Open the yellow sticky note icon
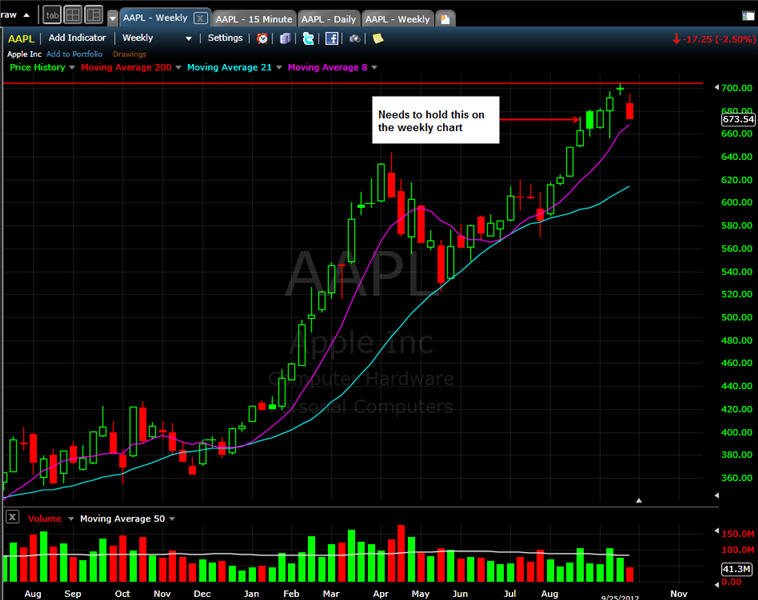758x600 pixels. click(x=378, y=38)
